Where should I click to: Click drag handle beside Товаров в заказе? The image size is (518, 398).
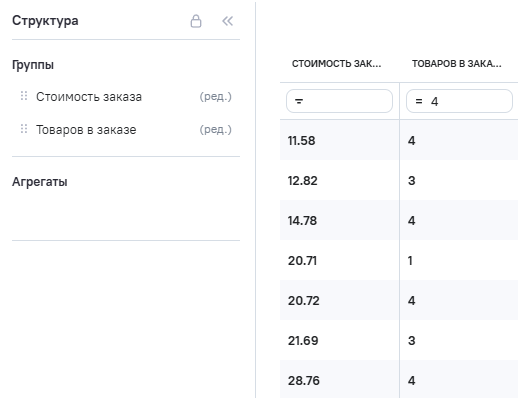point(24,129)
